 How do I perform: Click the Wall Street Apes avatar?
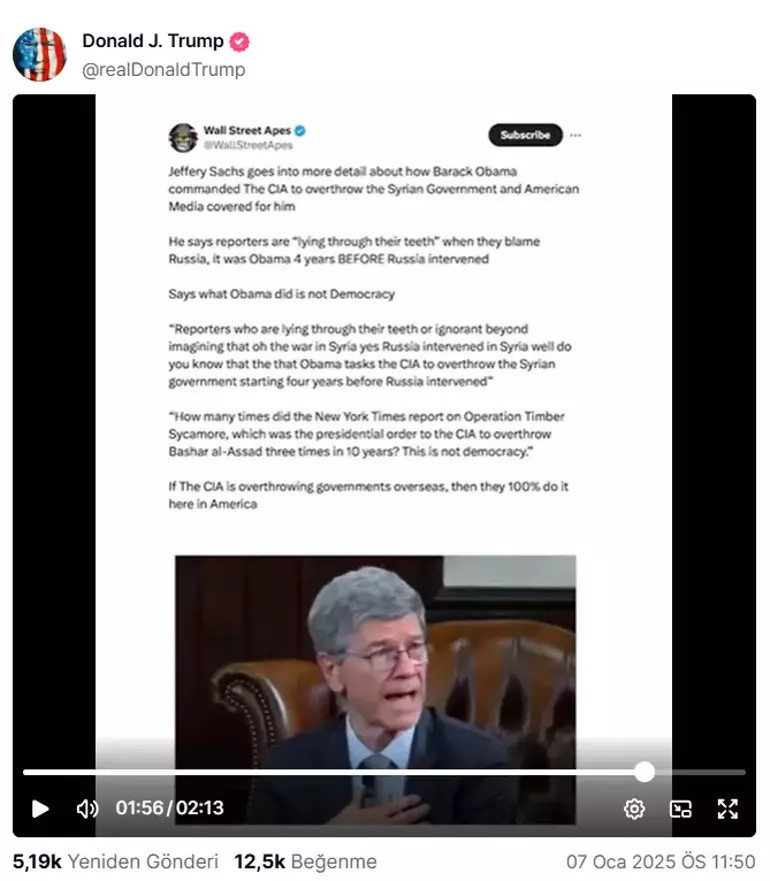pyautogui.click(x=183, y=138)
